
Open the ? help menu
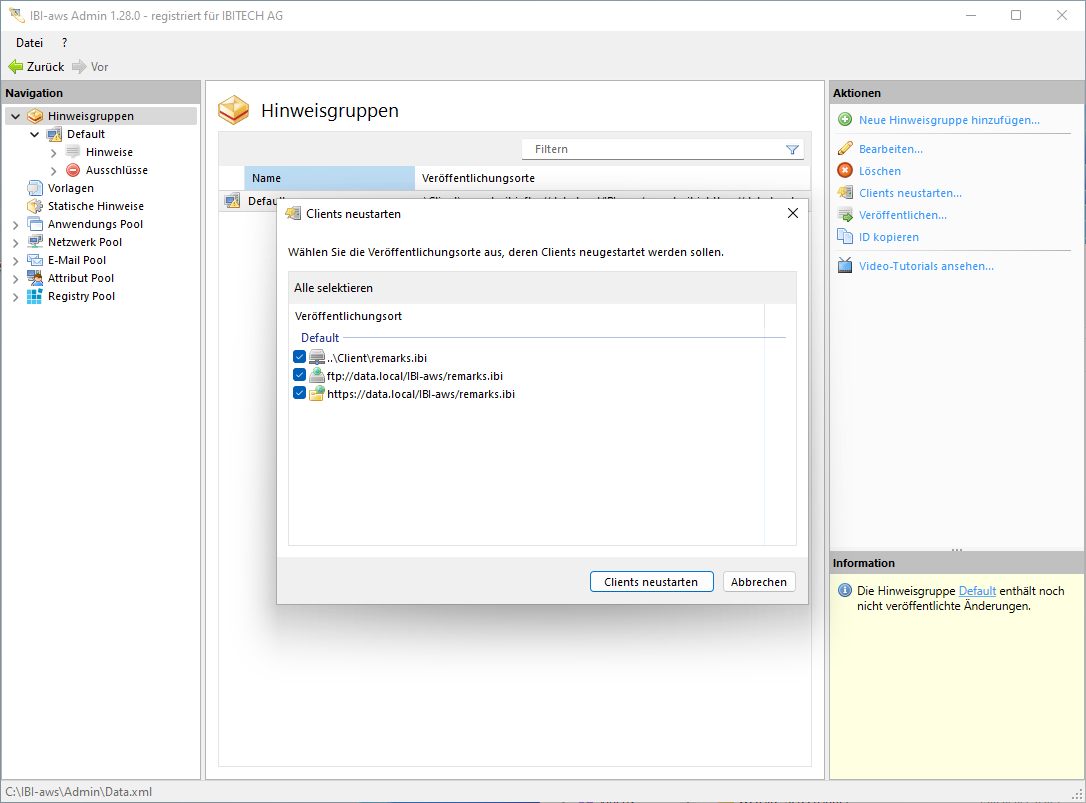(64, 42)
